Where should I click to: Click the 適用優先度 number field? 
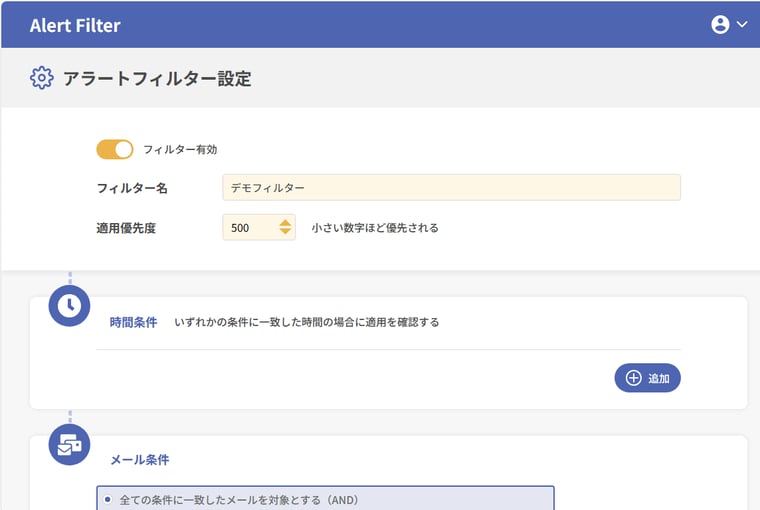point(259,227)
